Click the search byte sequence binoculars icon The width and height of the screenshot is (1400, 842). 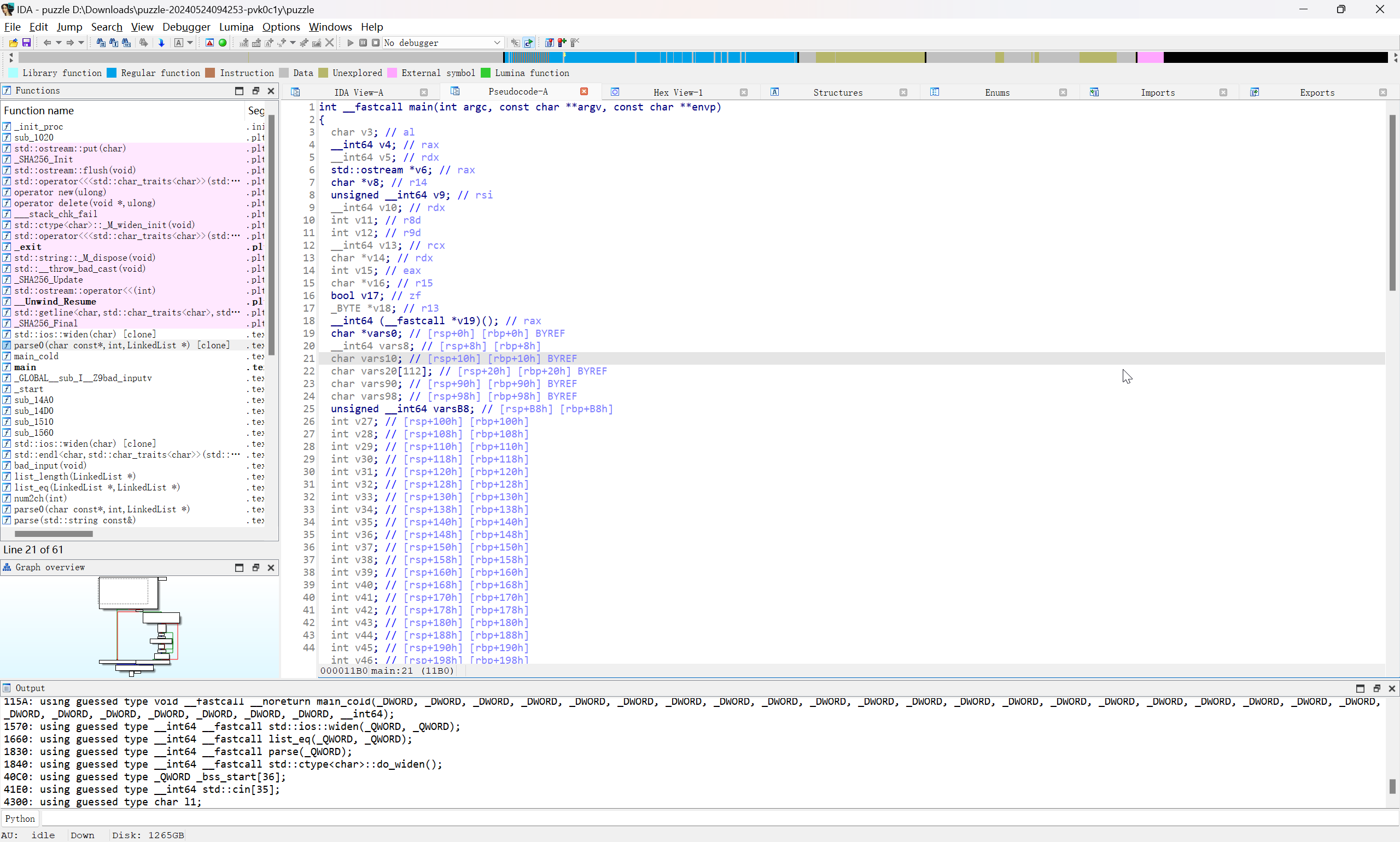click(126, 43)
